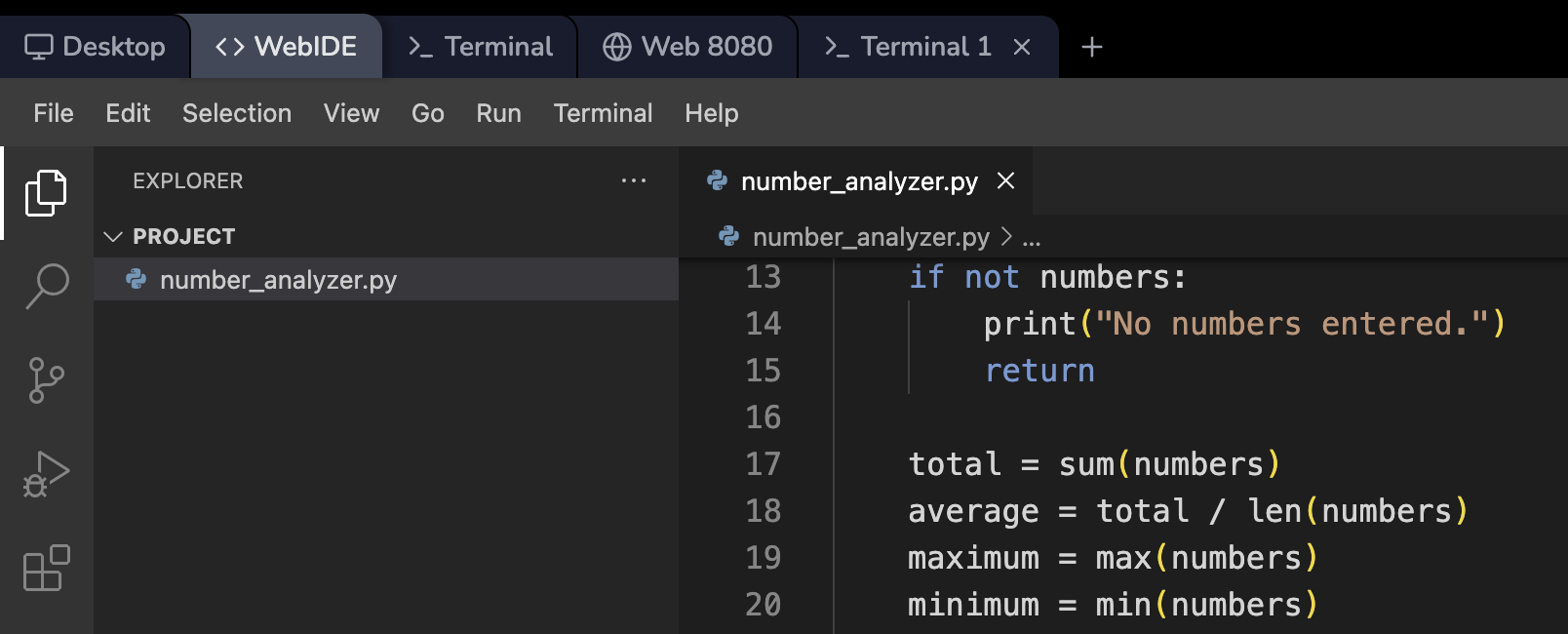Click the return keyword on line 15
The width and height of the screenshot is (1568, 634).
(1039, 371)
